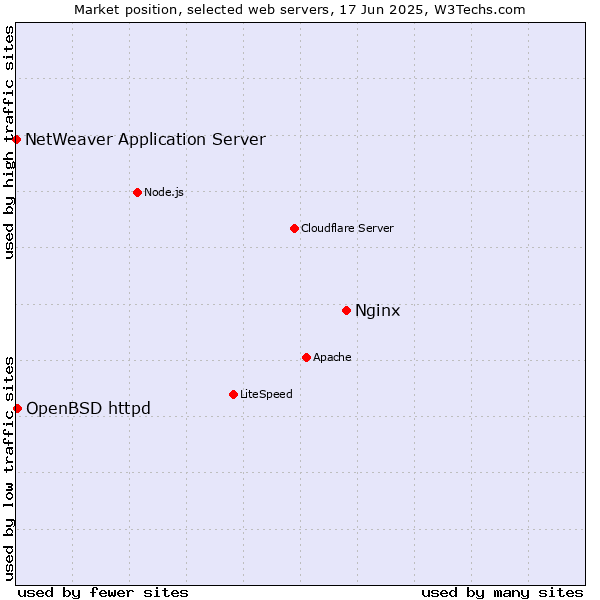Click the Cloudflare Server data marker

point(294,228)
